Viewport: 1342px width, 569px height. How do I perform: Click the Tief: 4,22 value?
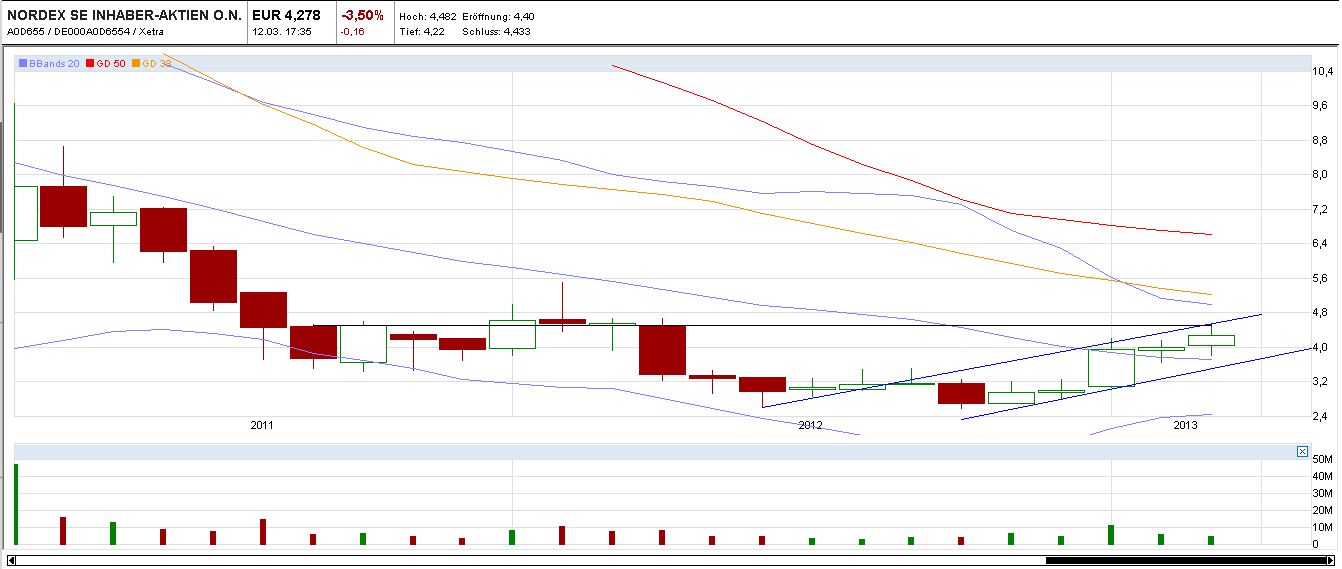tap(422, 32)
